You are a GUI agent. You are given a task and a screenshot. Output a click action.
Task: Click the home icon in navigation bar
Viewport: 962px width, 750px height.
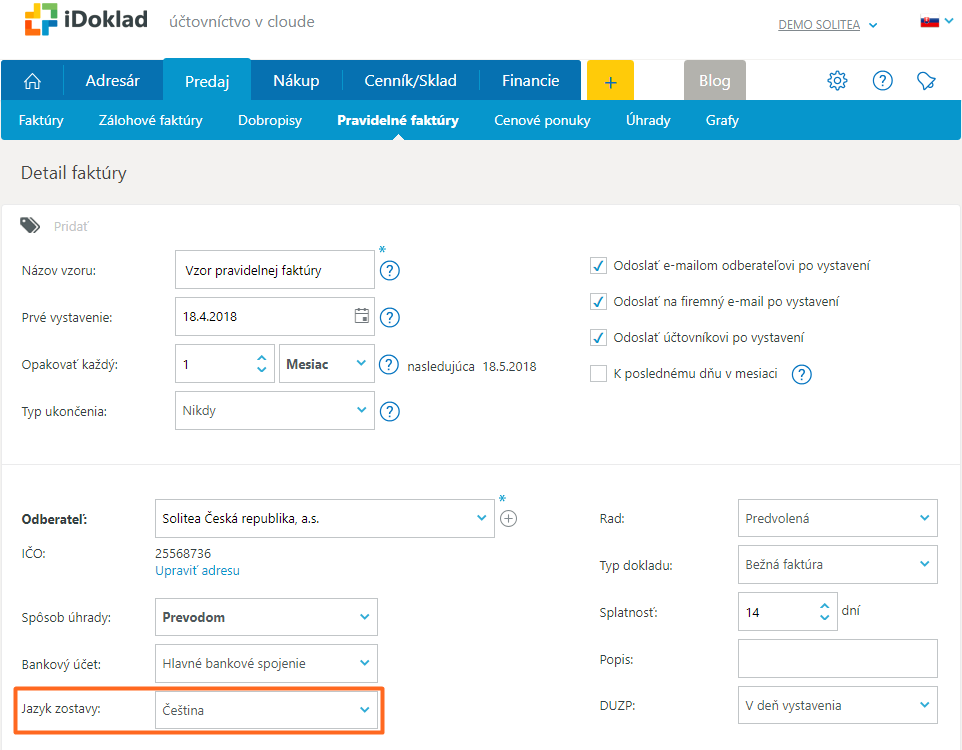click(33, 81)
